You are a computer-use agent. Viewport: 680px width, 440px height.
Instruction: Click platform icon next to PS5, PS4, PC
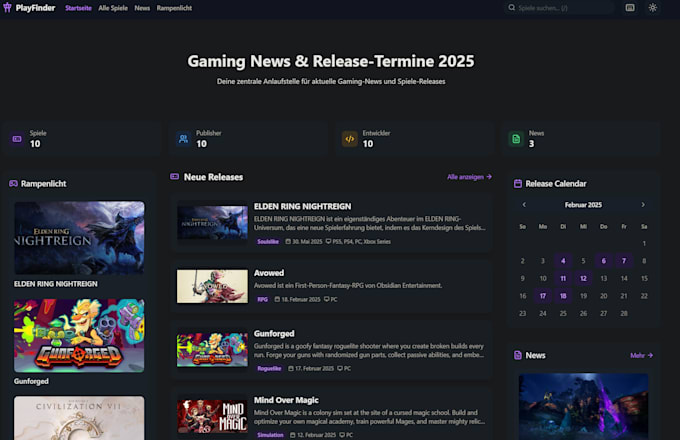click(x=328, y=241)
